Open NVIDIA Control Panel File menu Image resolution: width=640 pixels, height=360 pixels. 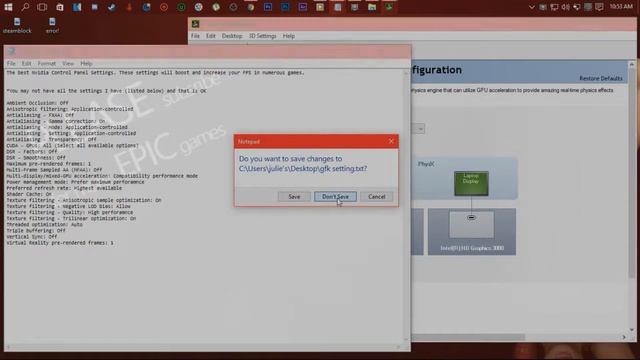pos(196,36)
